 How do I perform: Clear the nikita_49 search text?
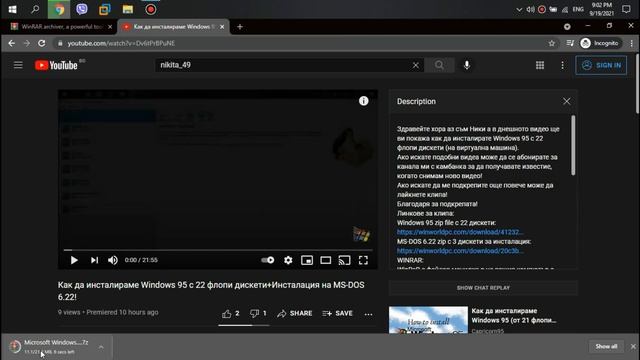[x=416, y=65]
